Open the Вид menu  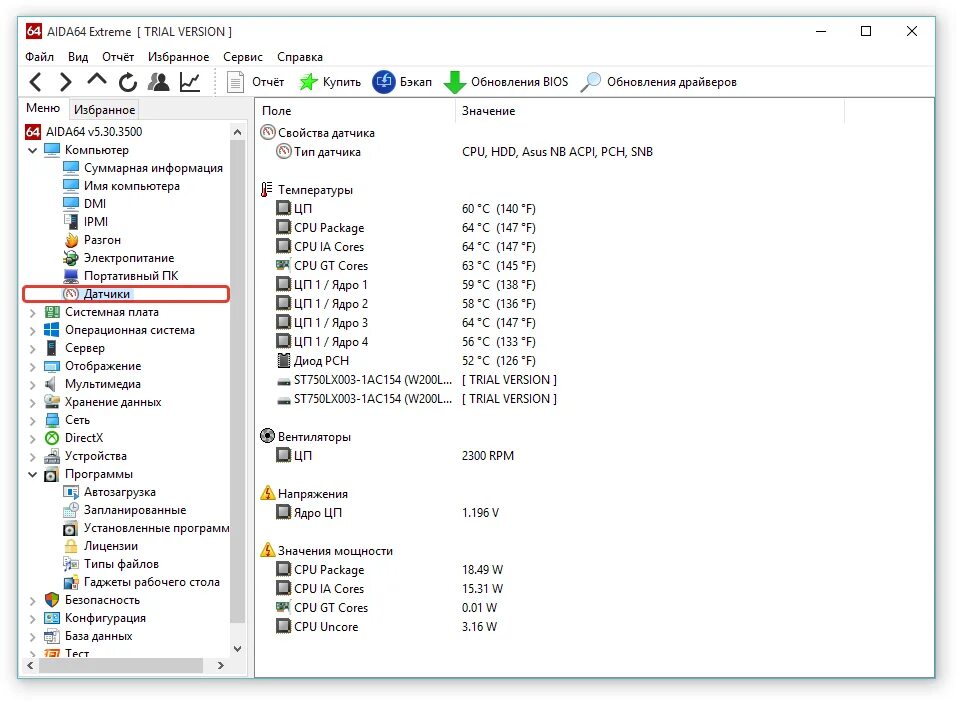click(x=78, y=57)
